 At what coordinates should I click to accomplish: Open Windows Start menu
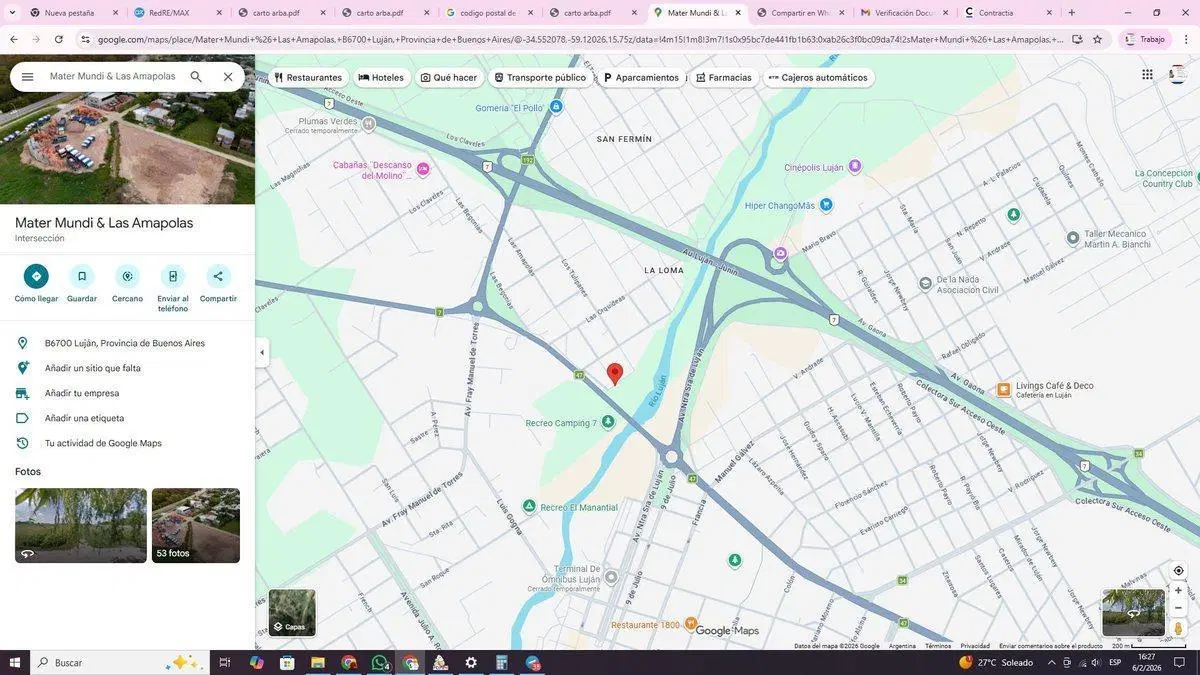[x=15, y=662]
